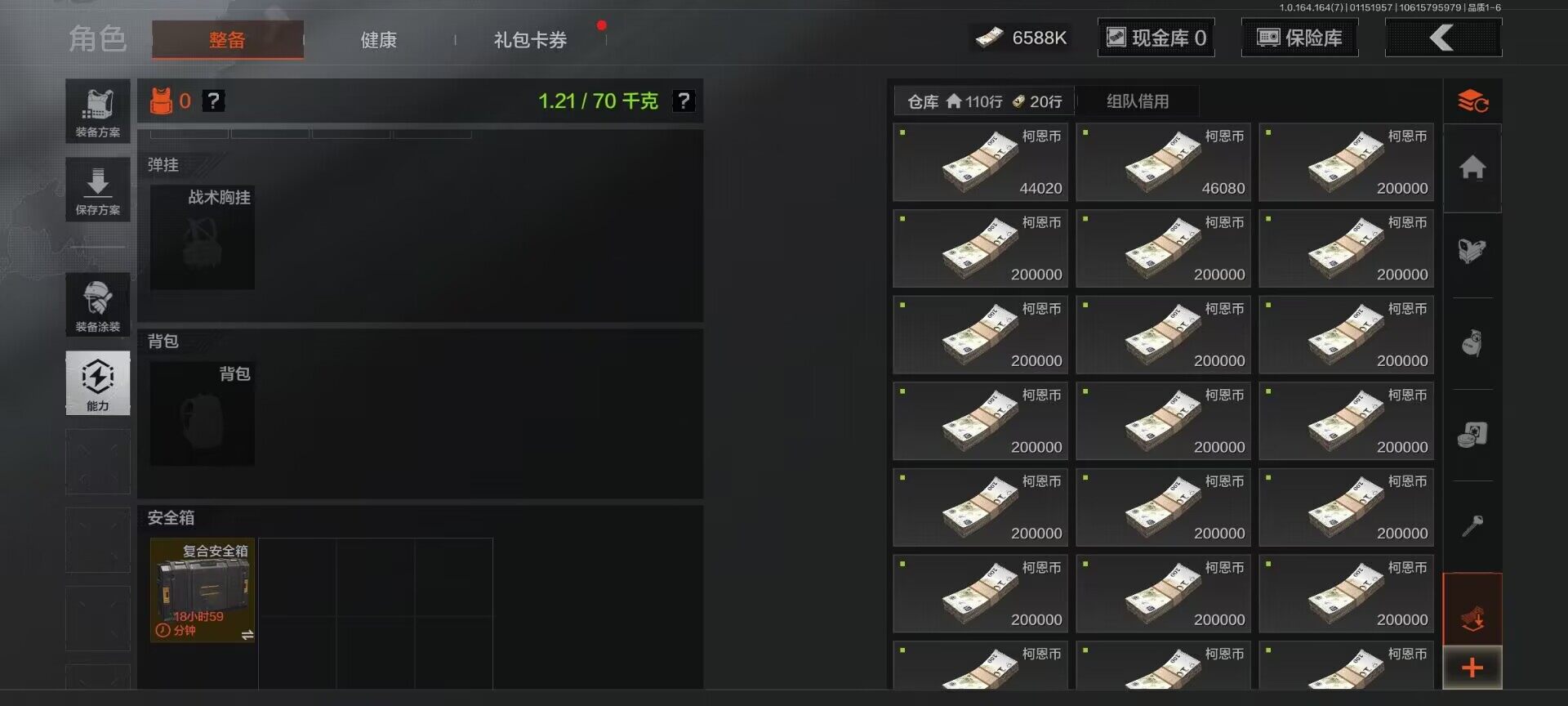Open the 装备涂装 helmet skin icon
Viewport: 1568px width, 706px height.
click(x=97, y=305)
